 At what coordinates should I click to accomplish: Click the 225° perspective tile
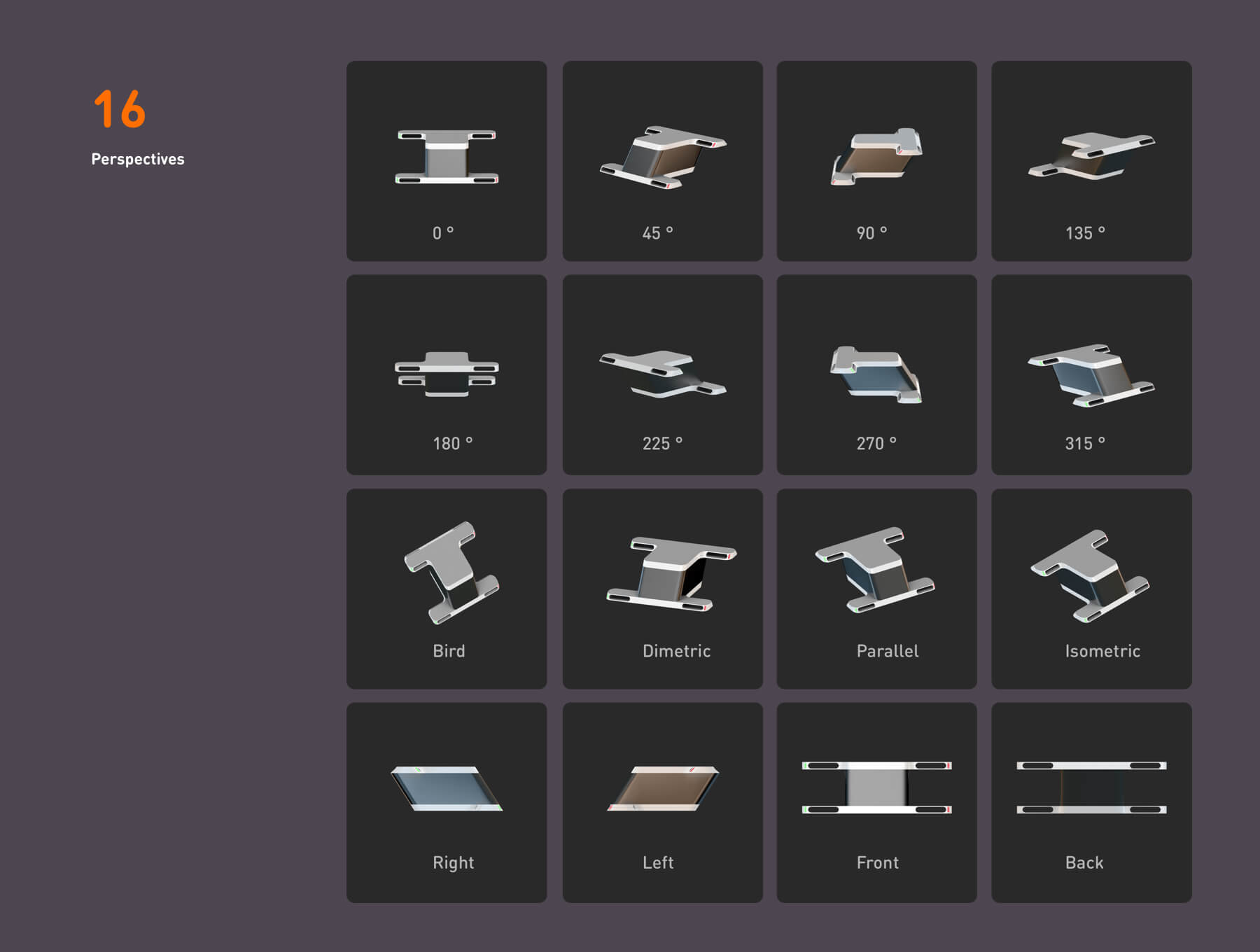coord(662,374)
